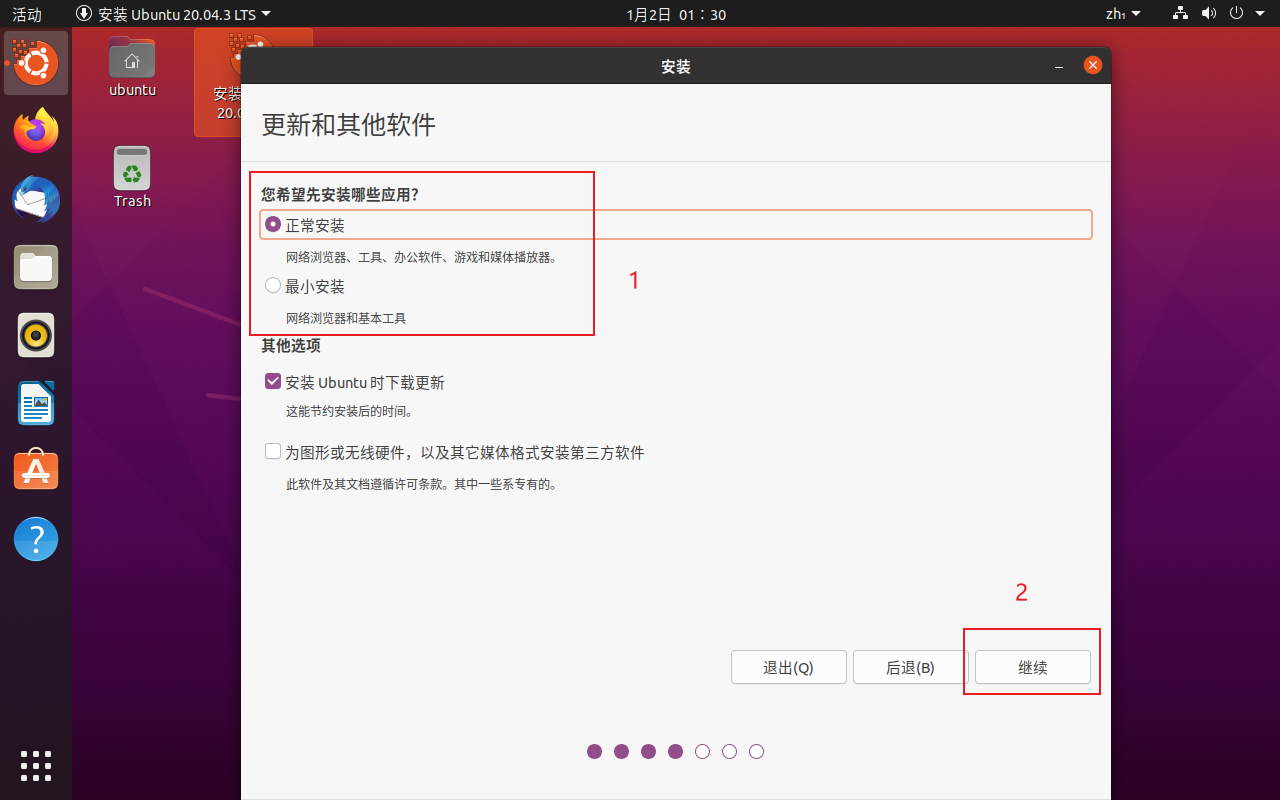
Task: Click the 这能节约安装后的时间 description
Action: [x=349, y=411]
